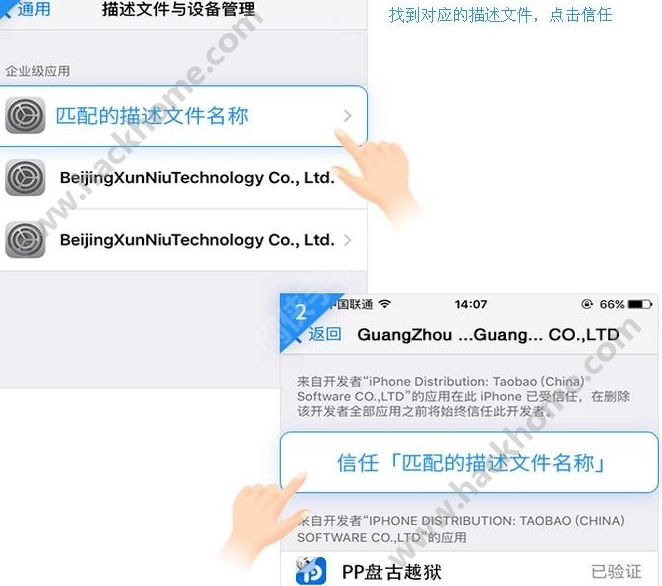
Task: Tap the battery icon in status bar
Action: pos(640,304)
